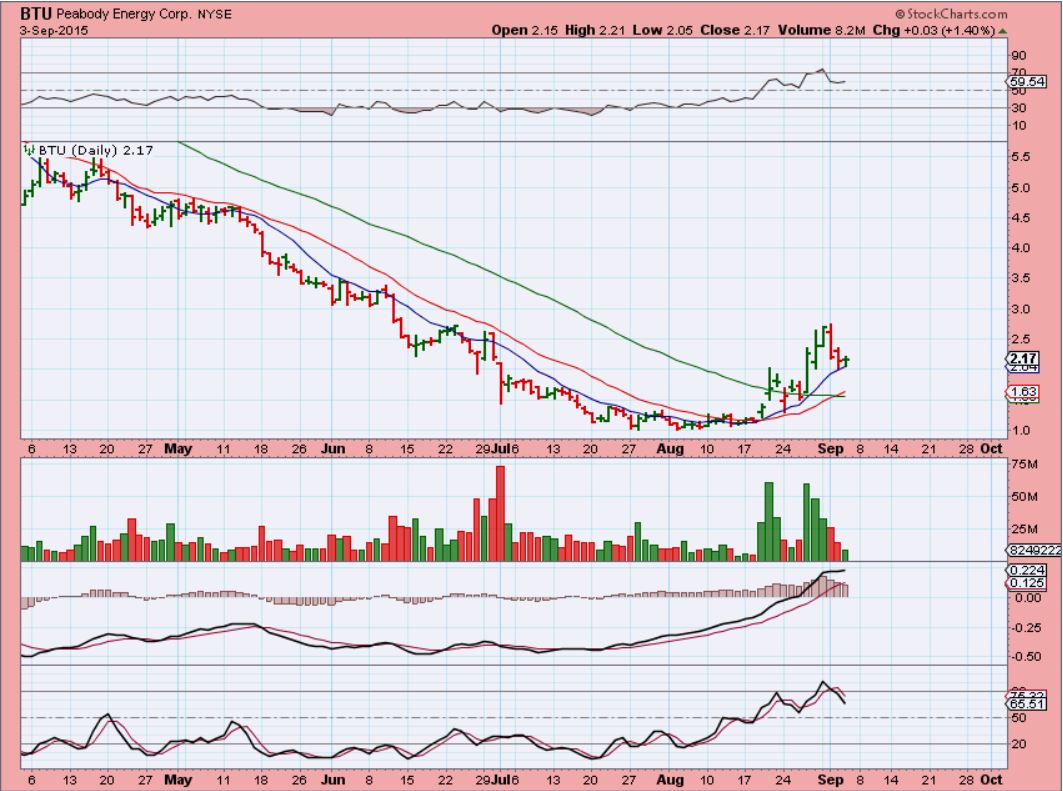Click the Peabody Energy Corp. company name

(125, 14)
